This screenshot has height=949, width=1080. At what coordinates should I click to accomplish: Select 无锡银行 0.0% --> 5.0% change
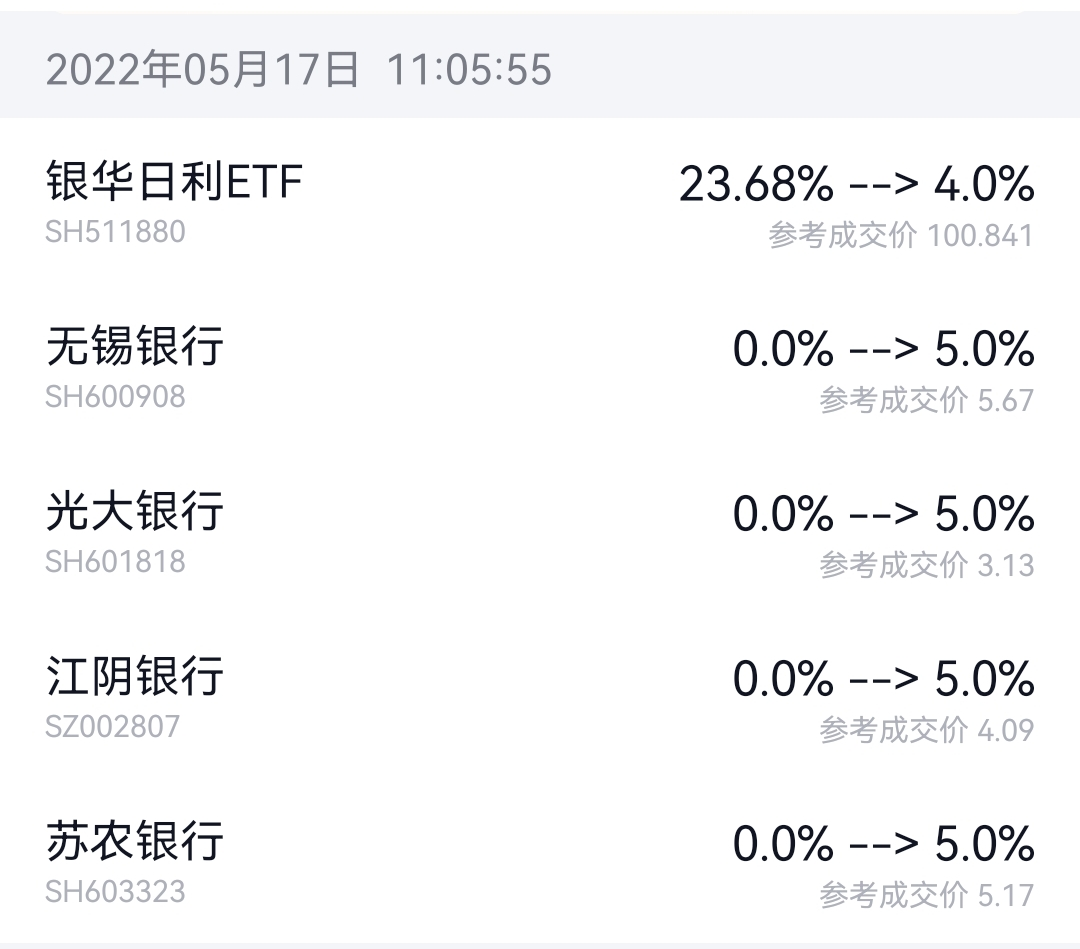tap(883, 350)
